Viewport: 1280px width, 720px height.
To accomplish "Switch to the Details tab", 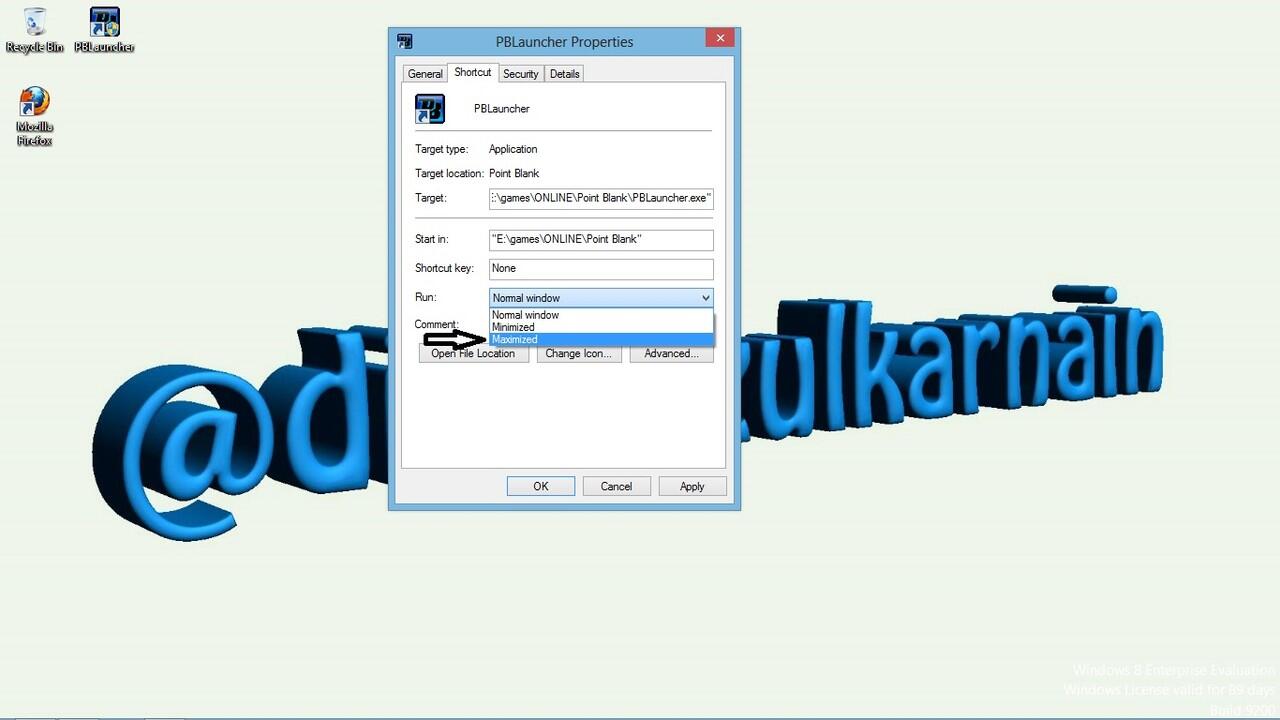I will 564,74.
